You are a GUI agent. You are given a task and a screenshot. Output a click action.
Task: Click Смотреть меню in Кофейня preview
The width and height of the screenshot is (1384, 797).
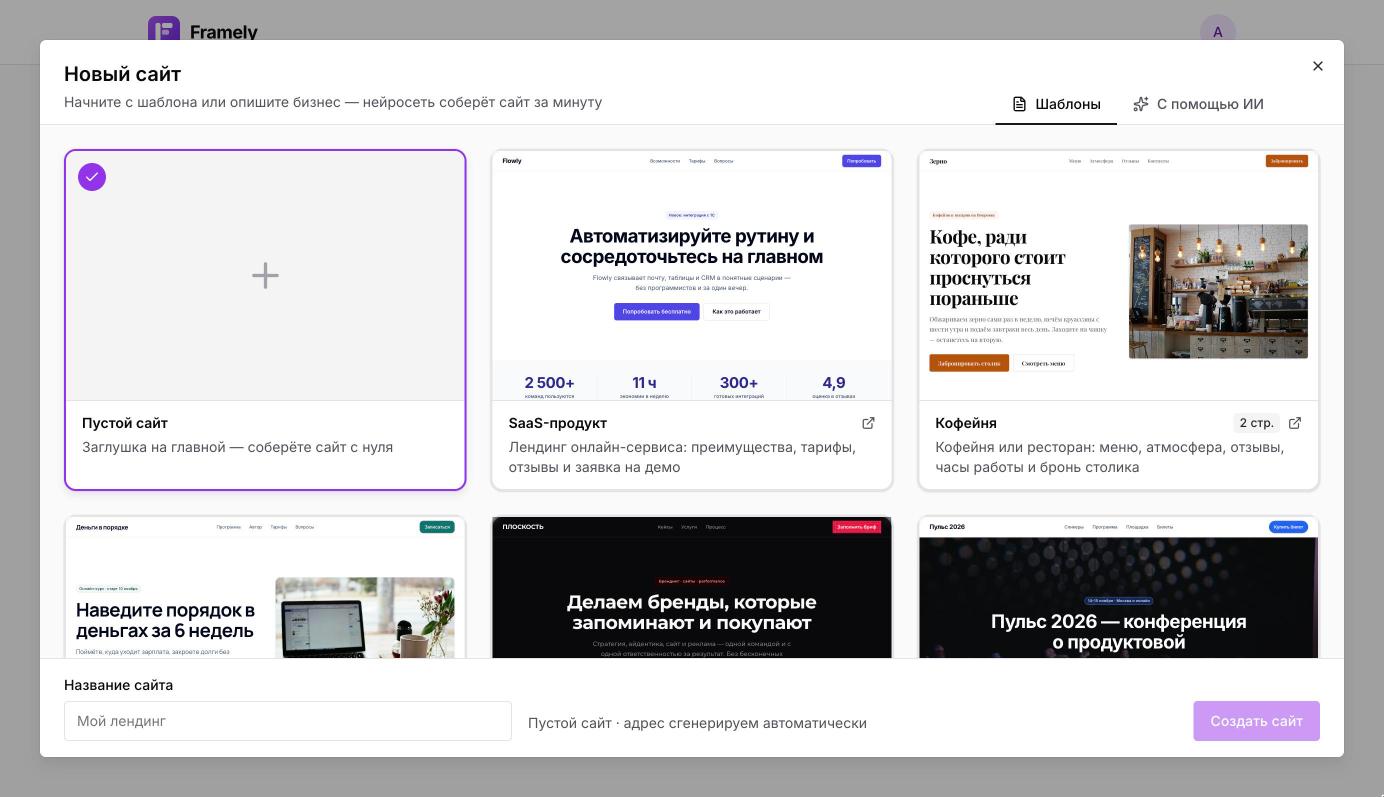pos(1043,363)
